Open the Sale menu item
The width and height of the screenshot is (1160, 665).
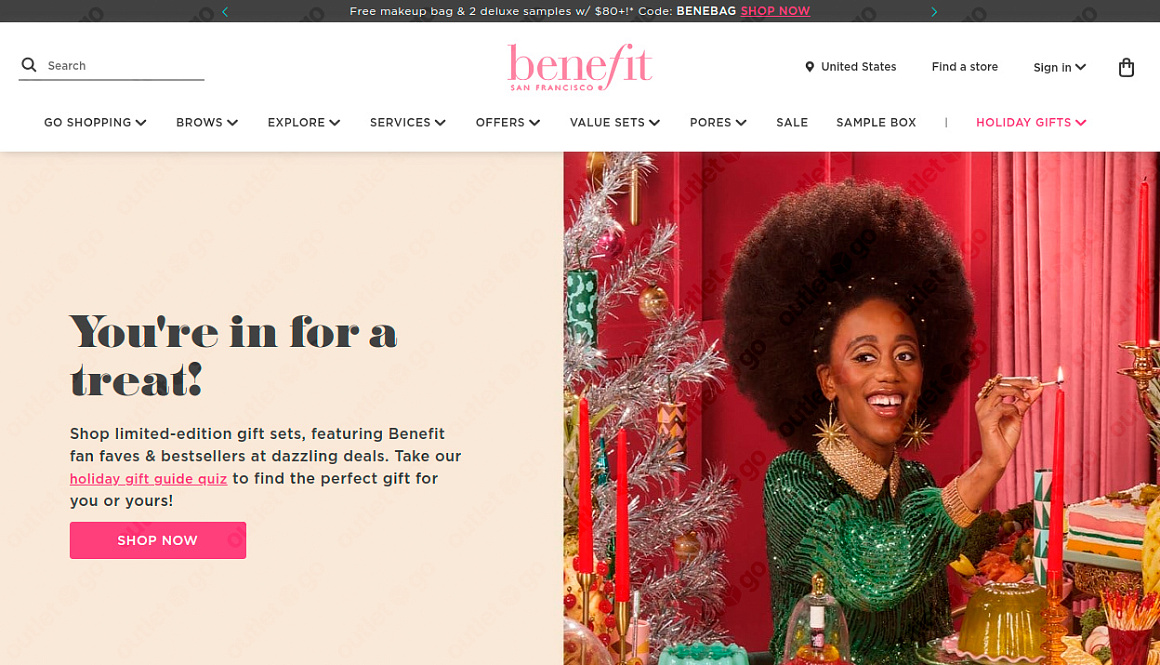(x=792, y=123)
